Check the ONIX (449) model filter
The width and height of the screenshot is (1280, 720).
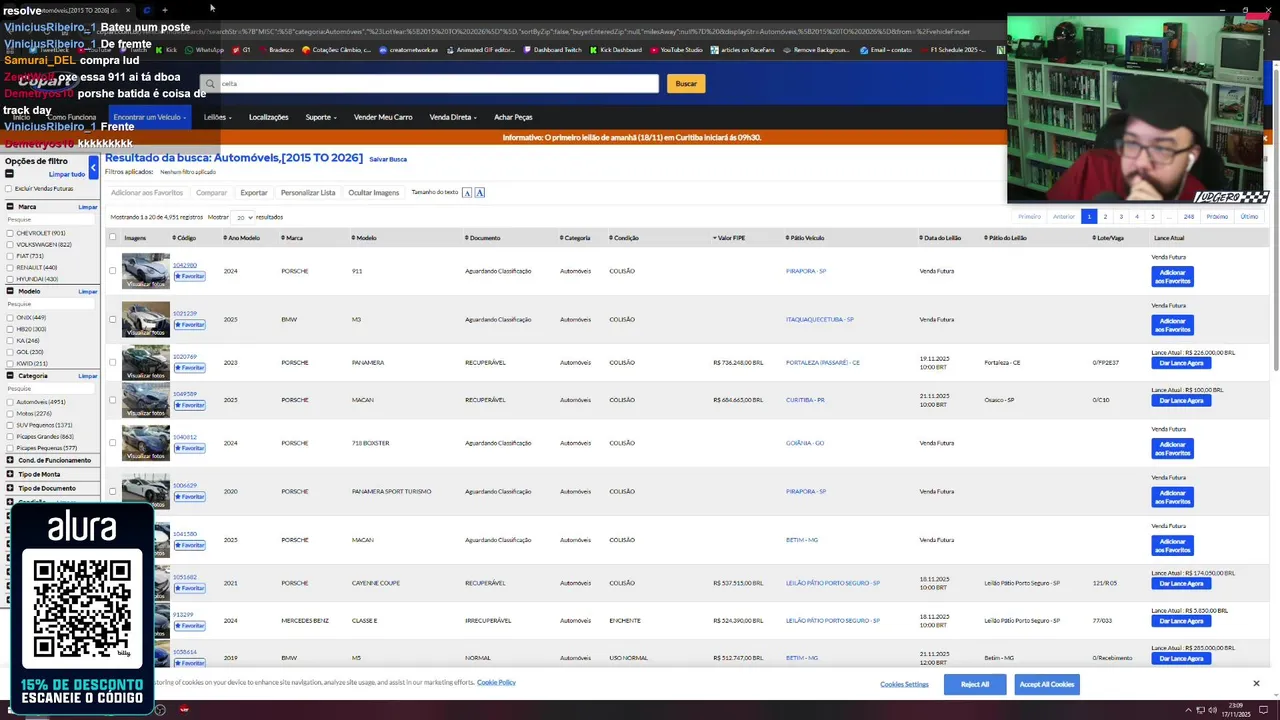point(10,318)
